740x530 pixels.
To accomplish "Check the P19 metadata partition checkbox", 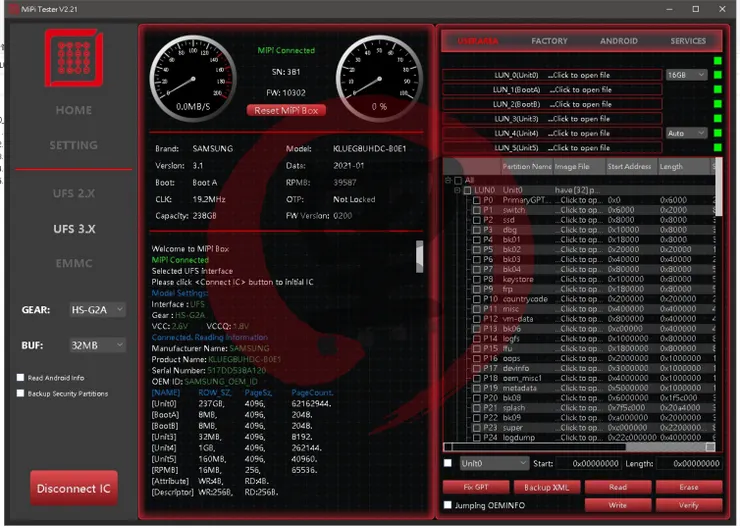I will 477,388.
